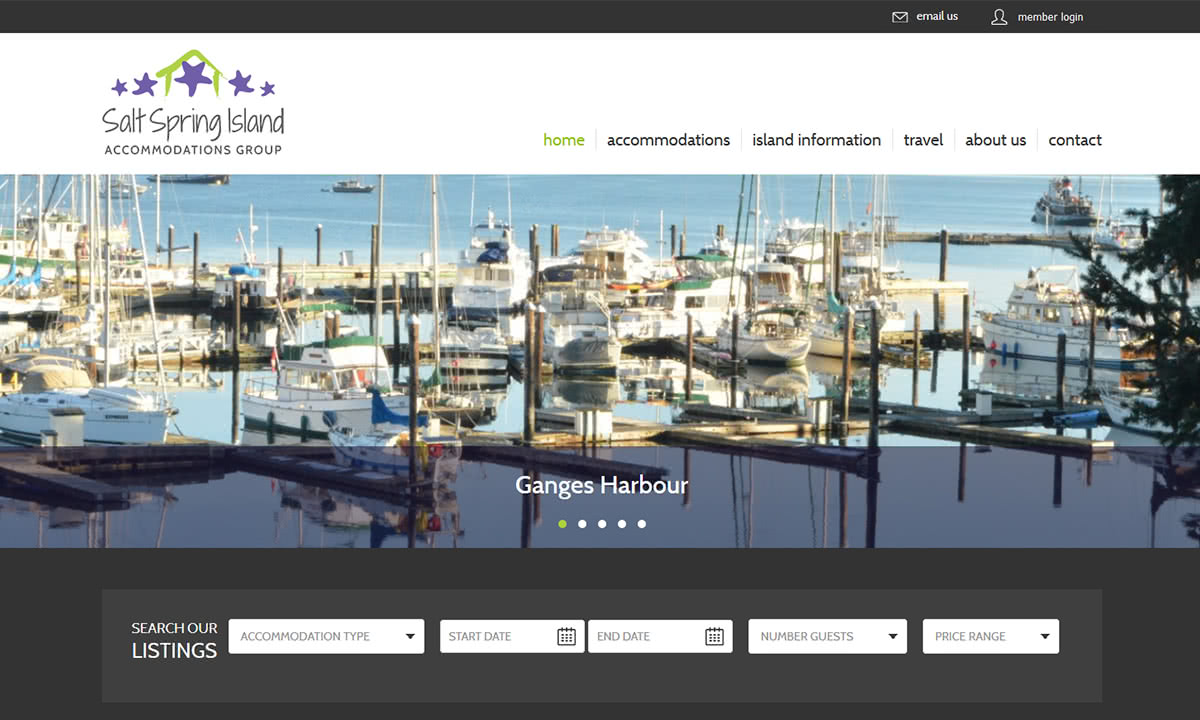Open the accommodations menu
Image resolution: width=1200 pixels, height=720 pixels.
coord(668,140)
